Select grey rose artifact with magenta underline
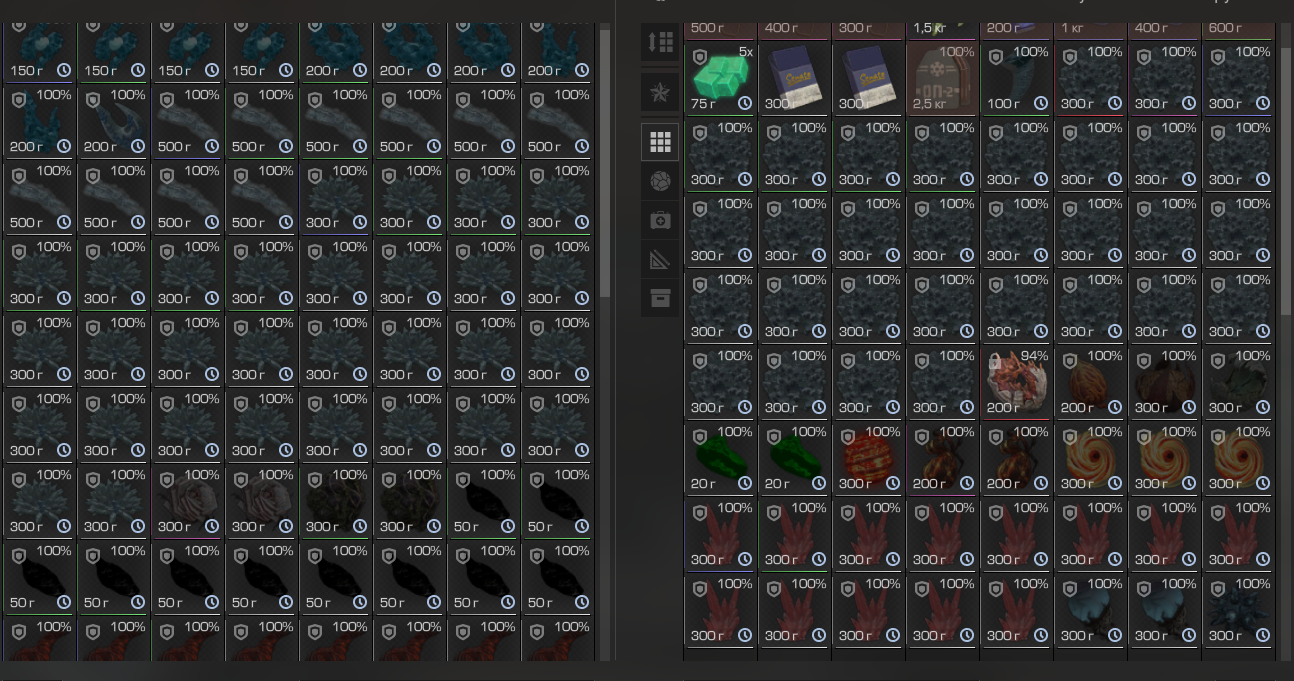Viewport: 1294px width, 681px height. tap(189, 501)
